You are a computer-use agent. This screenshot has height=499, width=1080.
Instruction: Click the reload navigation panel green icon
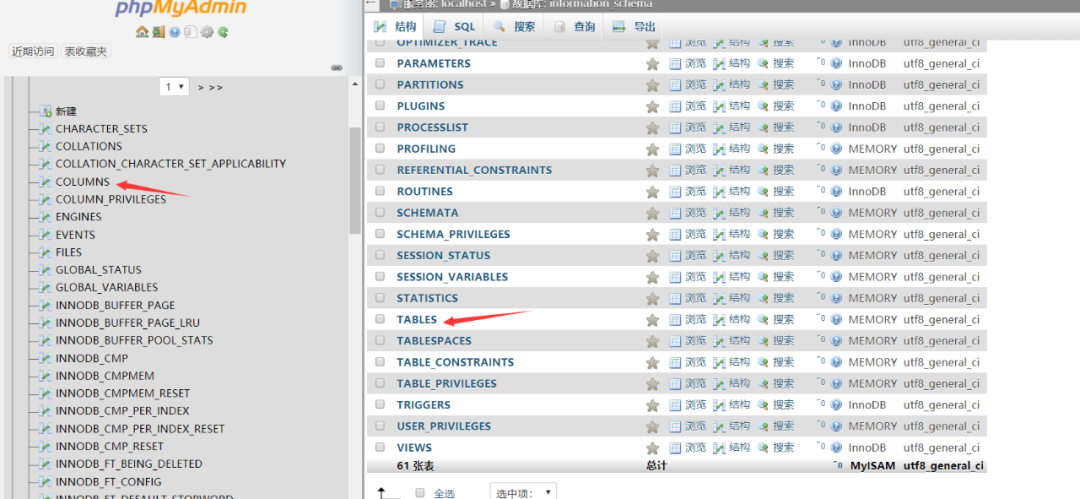[x=222, y=32]
